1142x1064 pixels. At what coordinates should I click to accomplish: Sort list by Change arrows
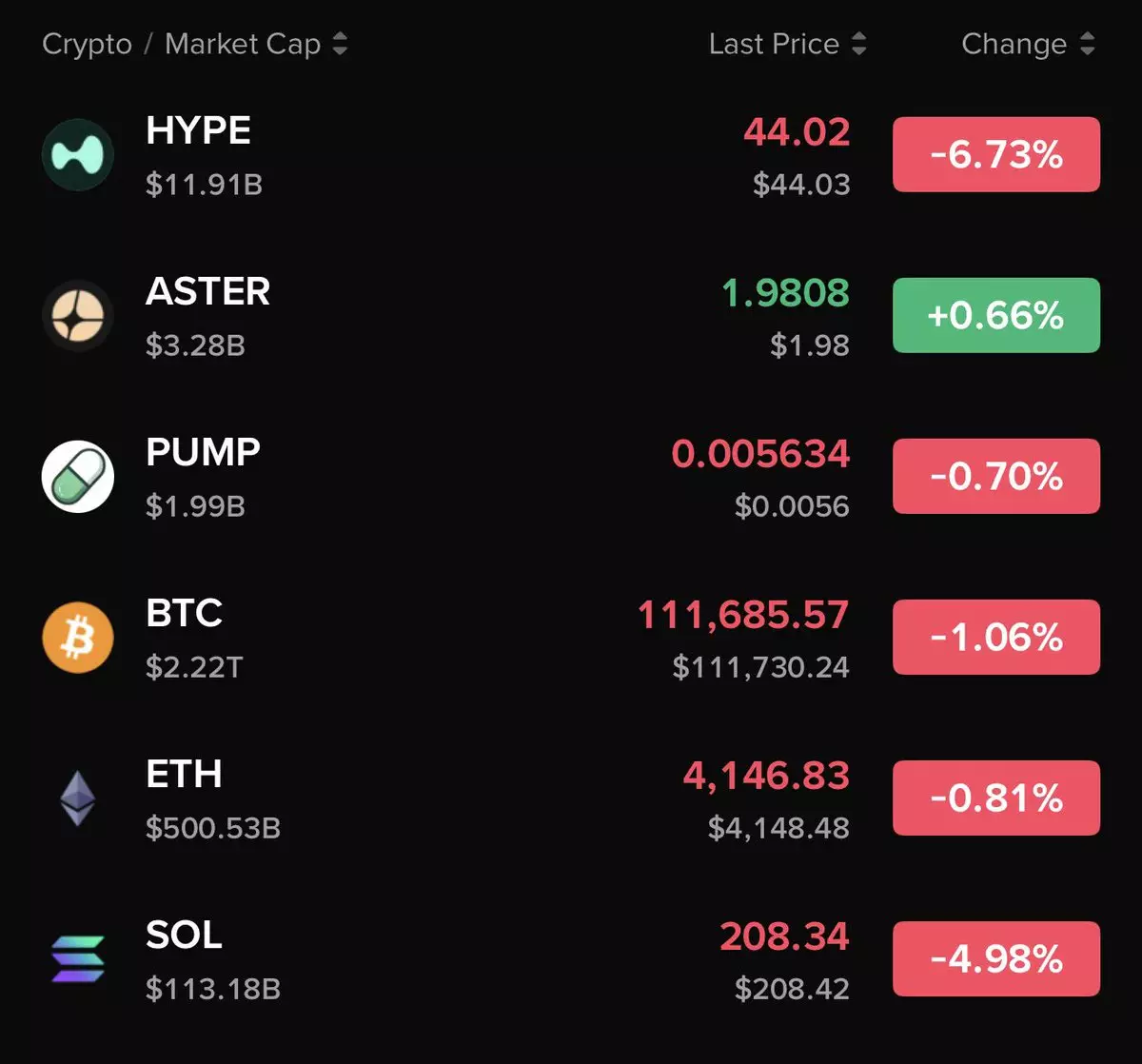coord(1087,44)
